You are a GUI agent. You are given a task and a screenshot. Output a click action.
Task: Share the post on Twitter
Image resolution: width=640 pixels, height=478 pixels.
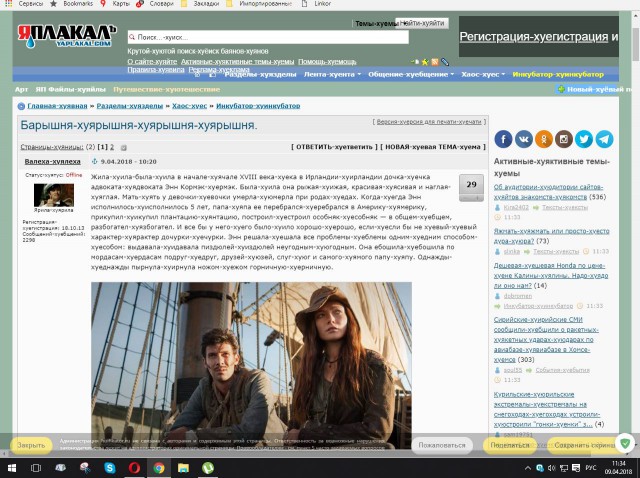pyautogui.click(x=584, y=139)
